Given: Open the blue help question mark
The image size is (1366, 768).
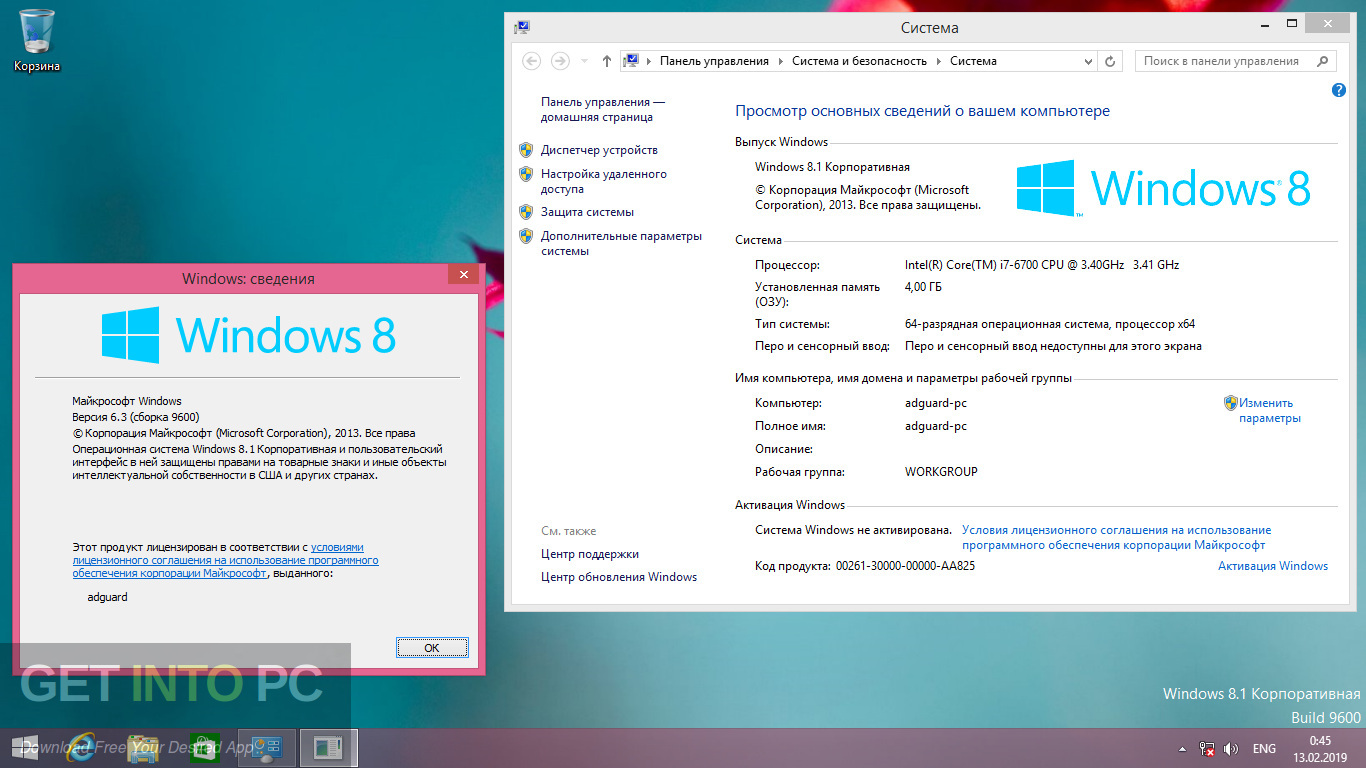Looking at the screenshot, I should coord(1339,90).
